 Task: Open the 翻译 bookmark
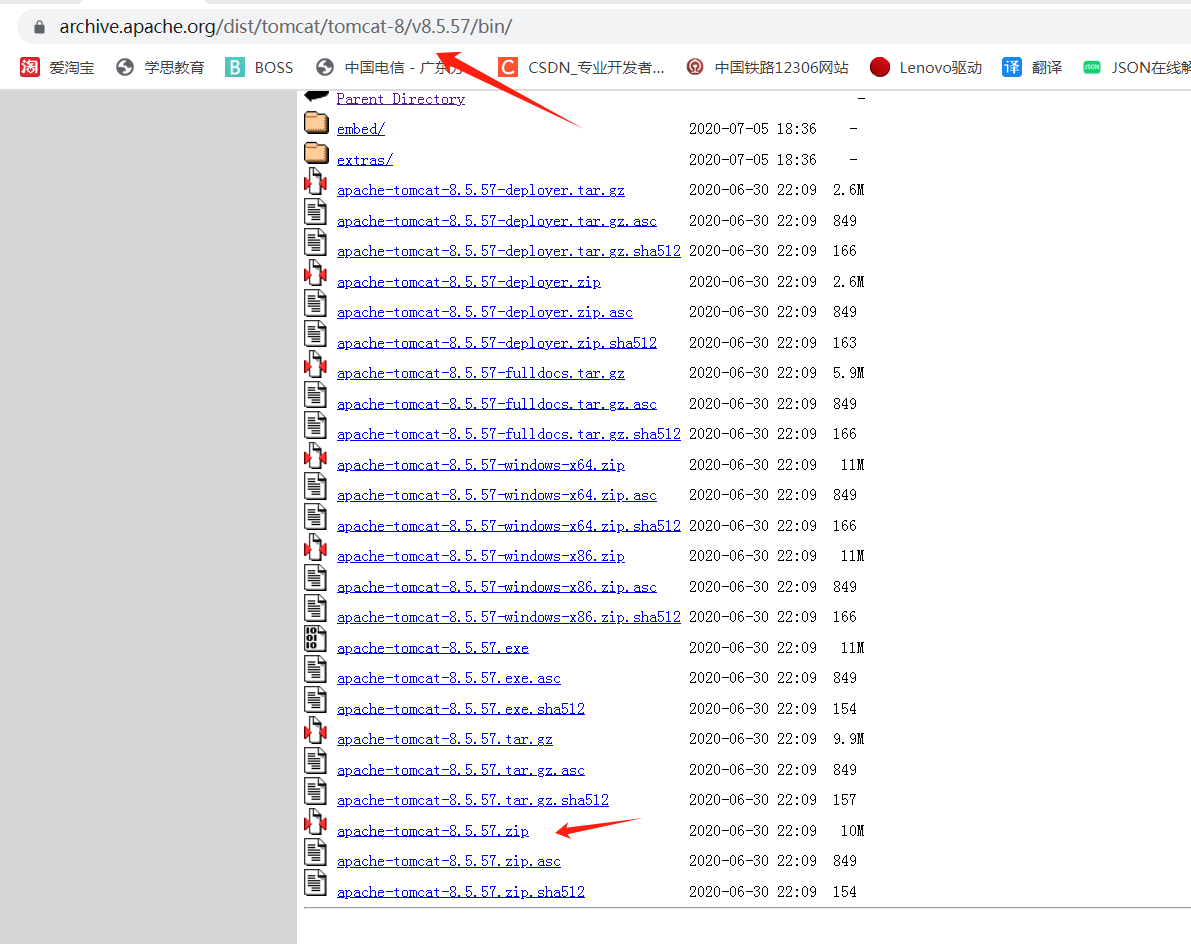1032,68
